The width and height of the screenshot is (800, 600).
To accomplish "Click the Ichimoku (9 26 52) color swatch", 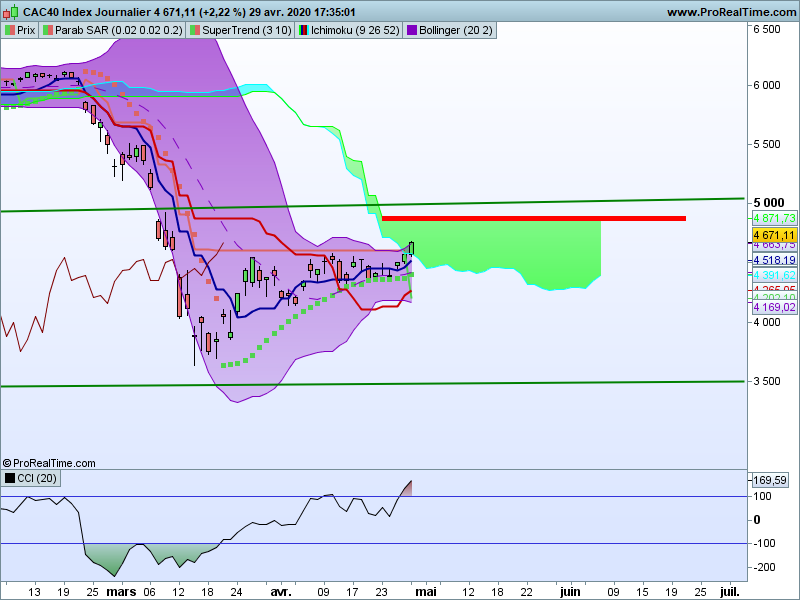I will (x=304, y=31).
